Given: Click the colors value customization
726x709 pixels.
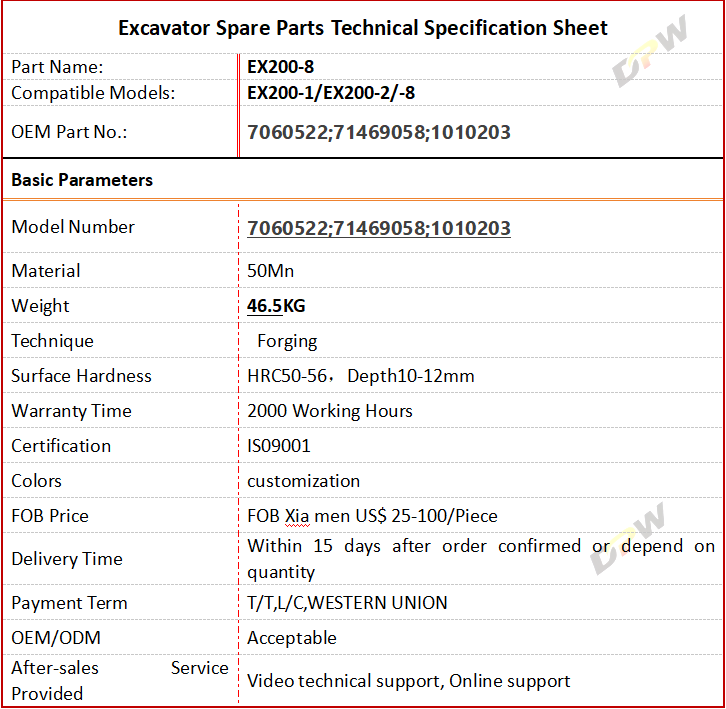Looking at the screenshot, I should click(x=303, y=481).
